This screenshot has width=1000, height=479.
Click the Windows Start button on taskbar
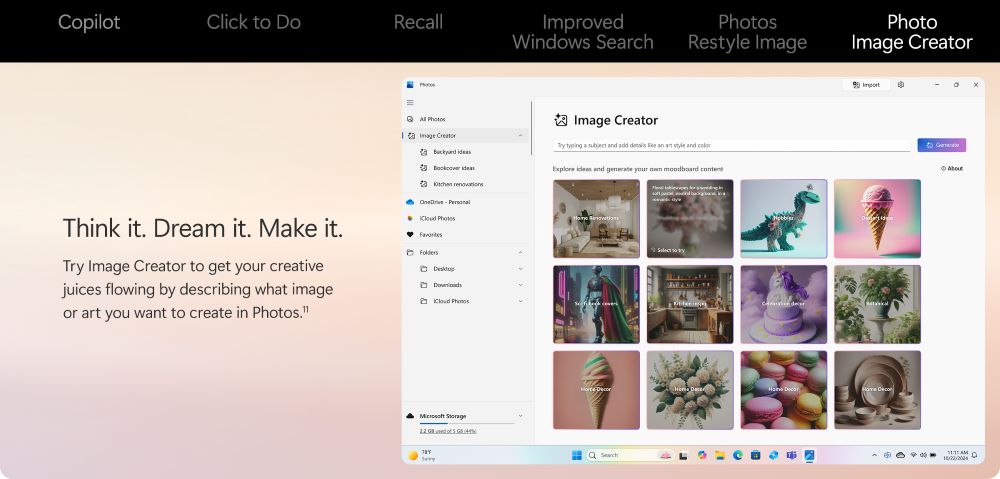tap(577, 455)
